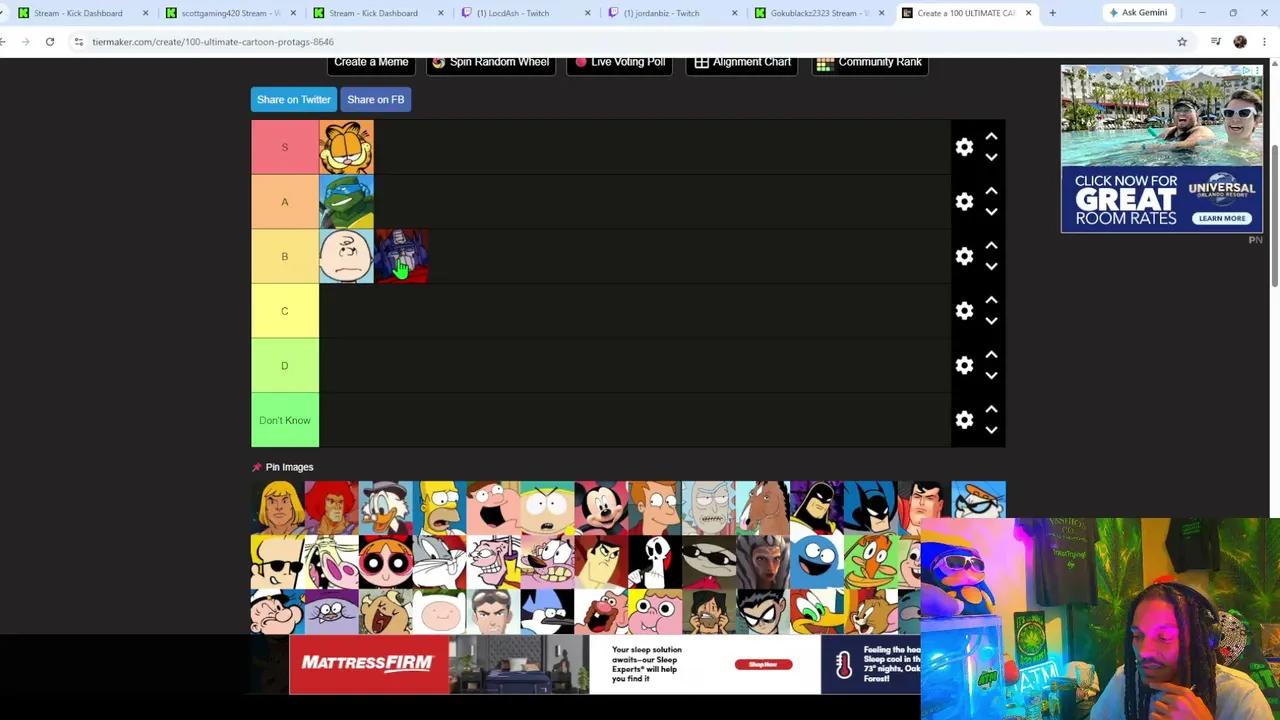Select the Homer Simpson image
Viewport: 1280px width, 720px height.
440,508
